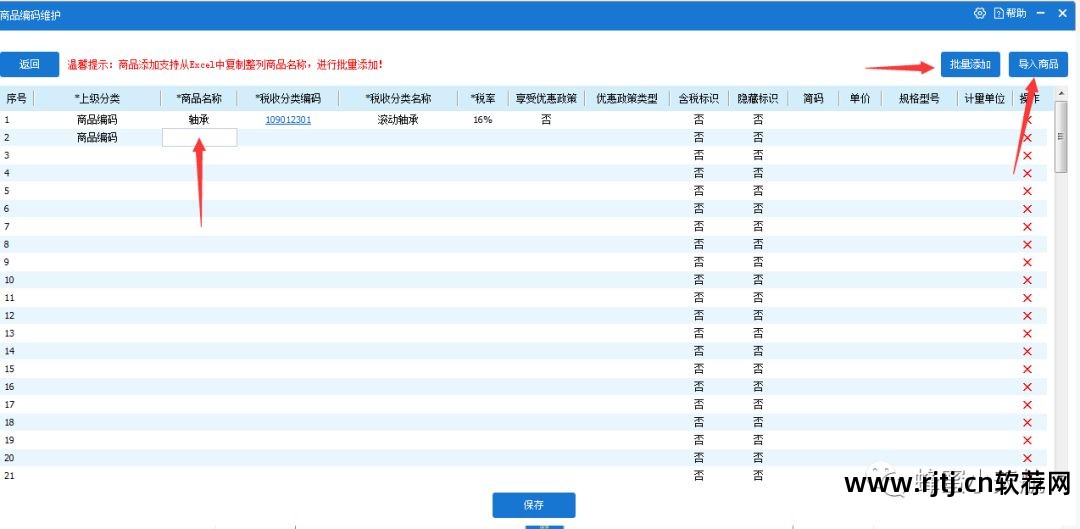1080x529 pixels.
Task: Select the 16% tax rate cell
Action: (x=483, y=120)
